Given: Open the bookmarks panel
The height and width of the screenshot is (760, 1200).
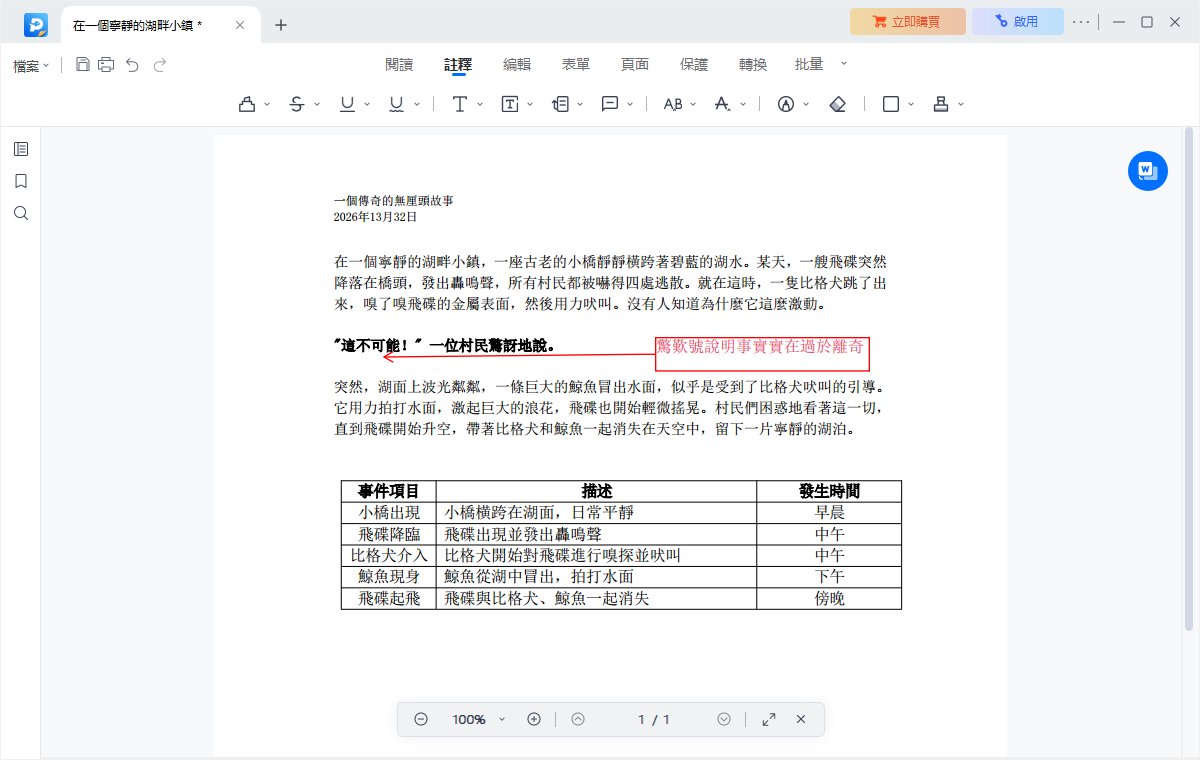Looking at the screenshot, I should [x=21, y=180].
